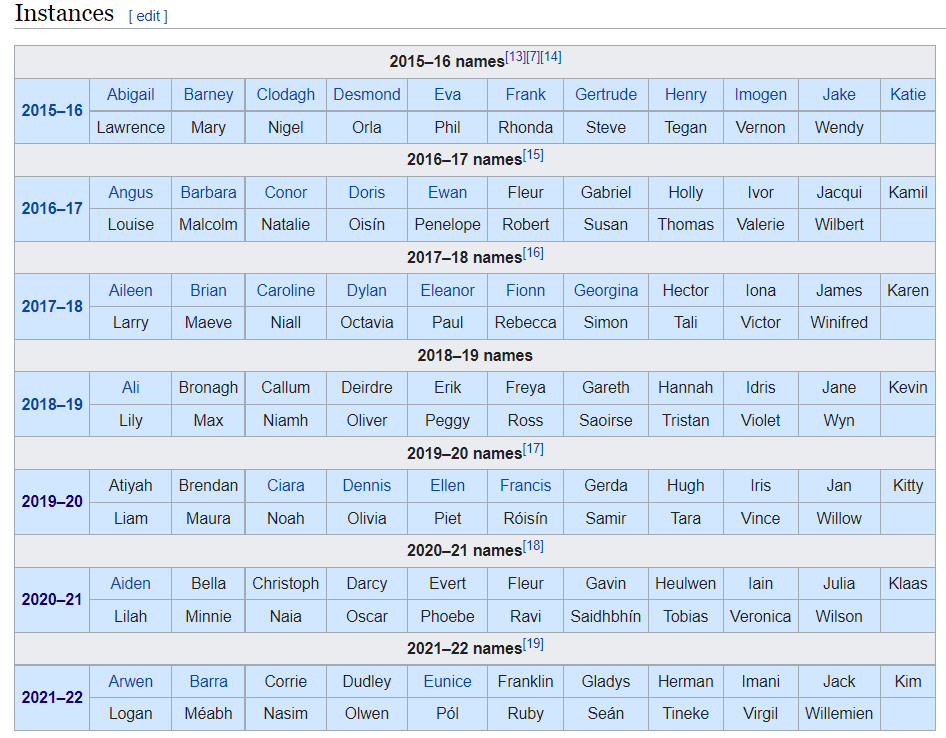This screenshot has height=738, width=946.
Task: Click the Katie storm link
Action: click(x=907, y=95)
